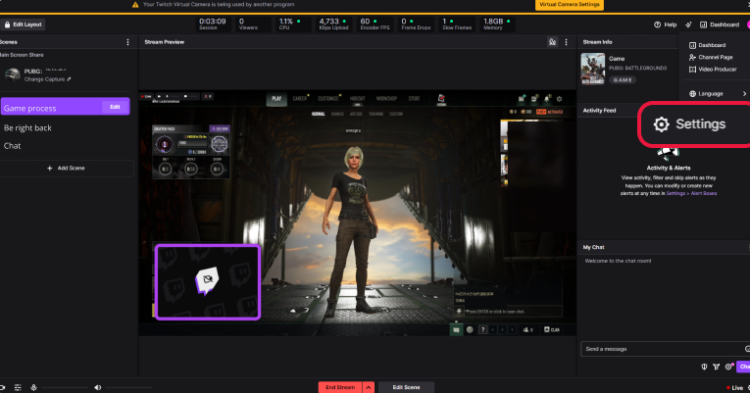Click the sparkle icon next to Help

[688, 24]
